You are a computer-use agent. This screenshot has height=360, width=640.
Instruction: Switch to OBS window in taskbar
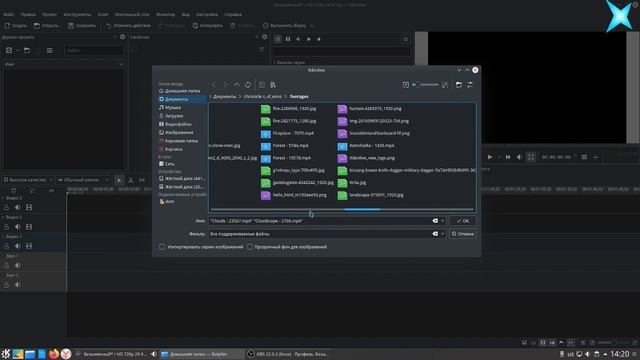click(x=289, y=354)
